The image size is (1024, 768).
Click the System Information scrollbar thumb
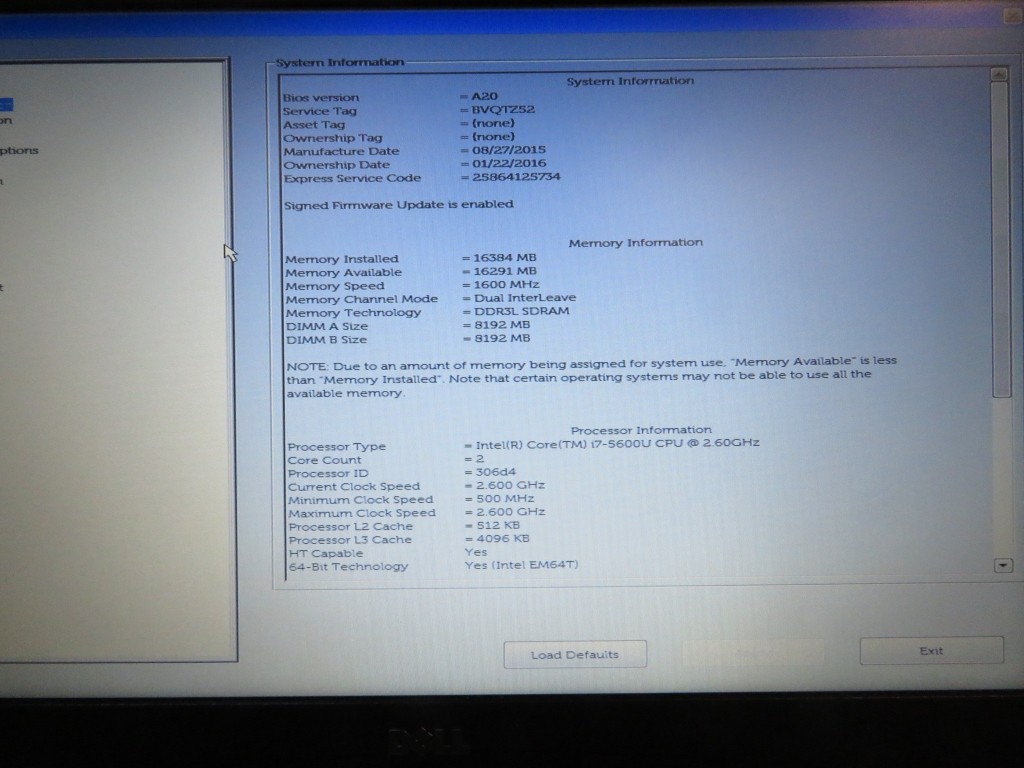(x=1000, y=238)
